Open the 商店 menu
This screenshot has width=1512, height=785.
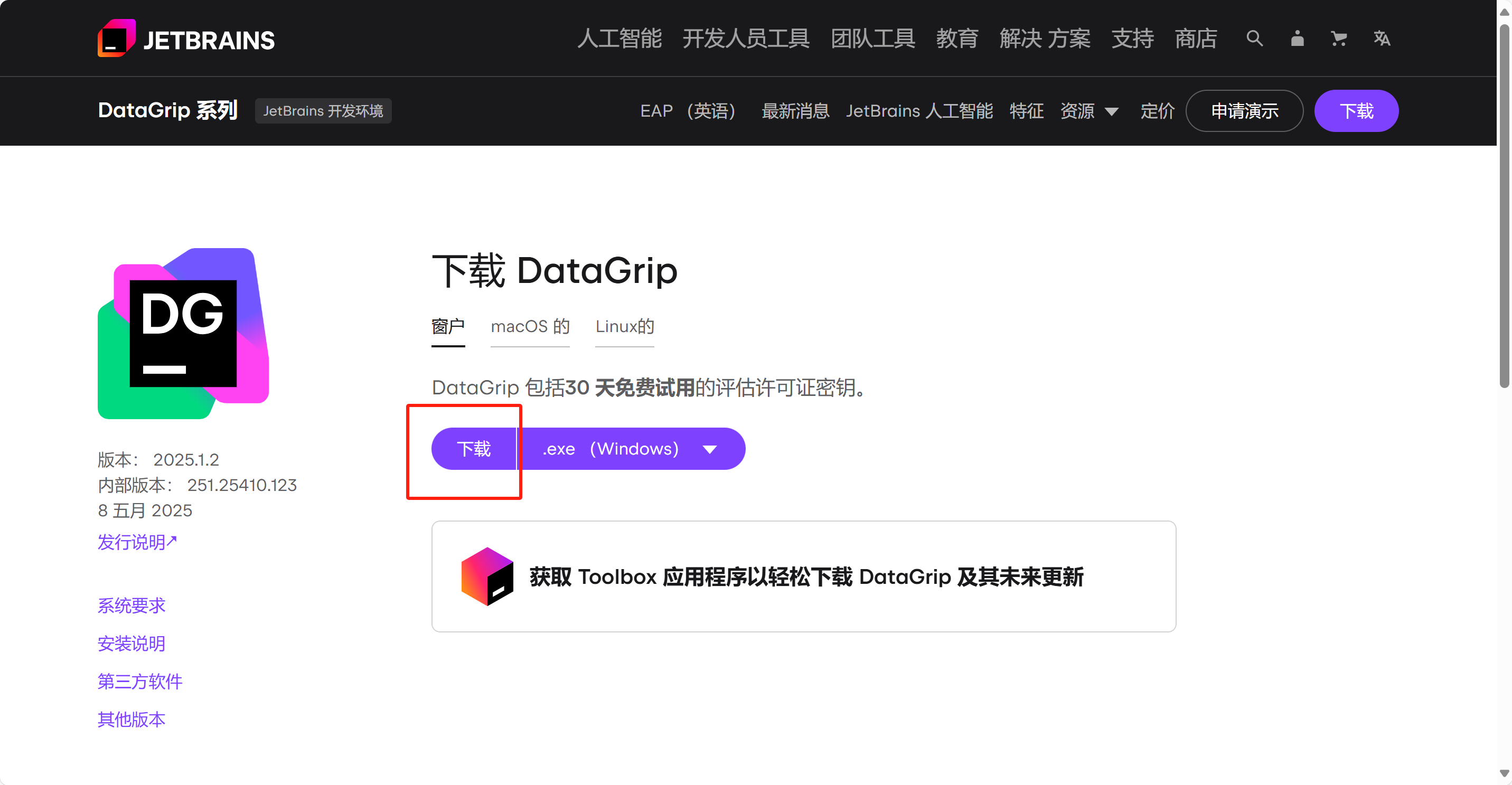[x=1196, y=39]
